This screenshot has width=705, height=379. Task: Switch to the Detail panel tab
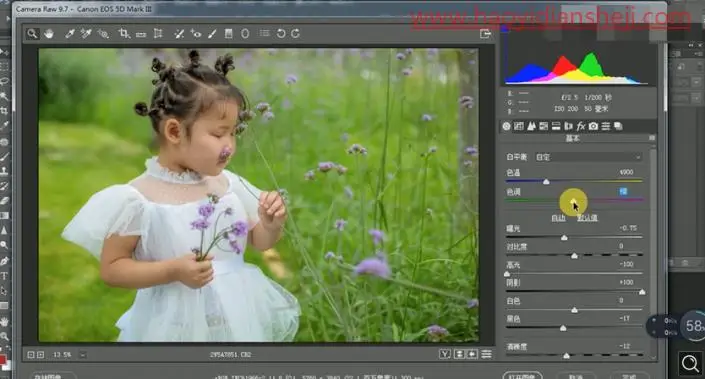coord(531,126)
